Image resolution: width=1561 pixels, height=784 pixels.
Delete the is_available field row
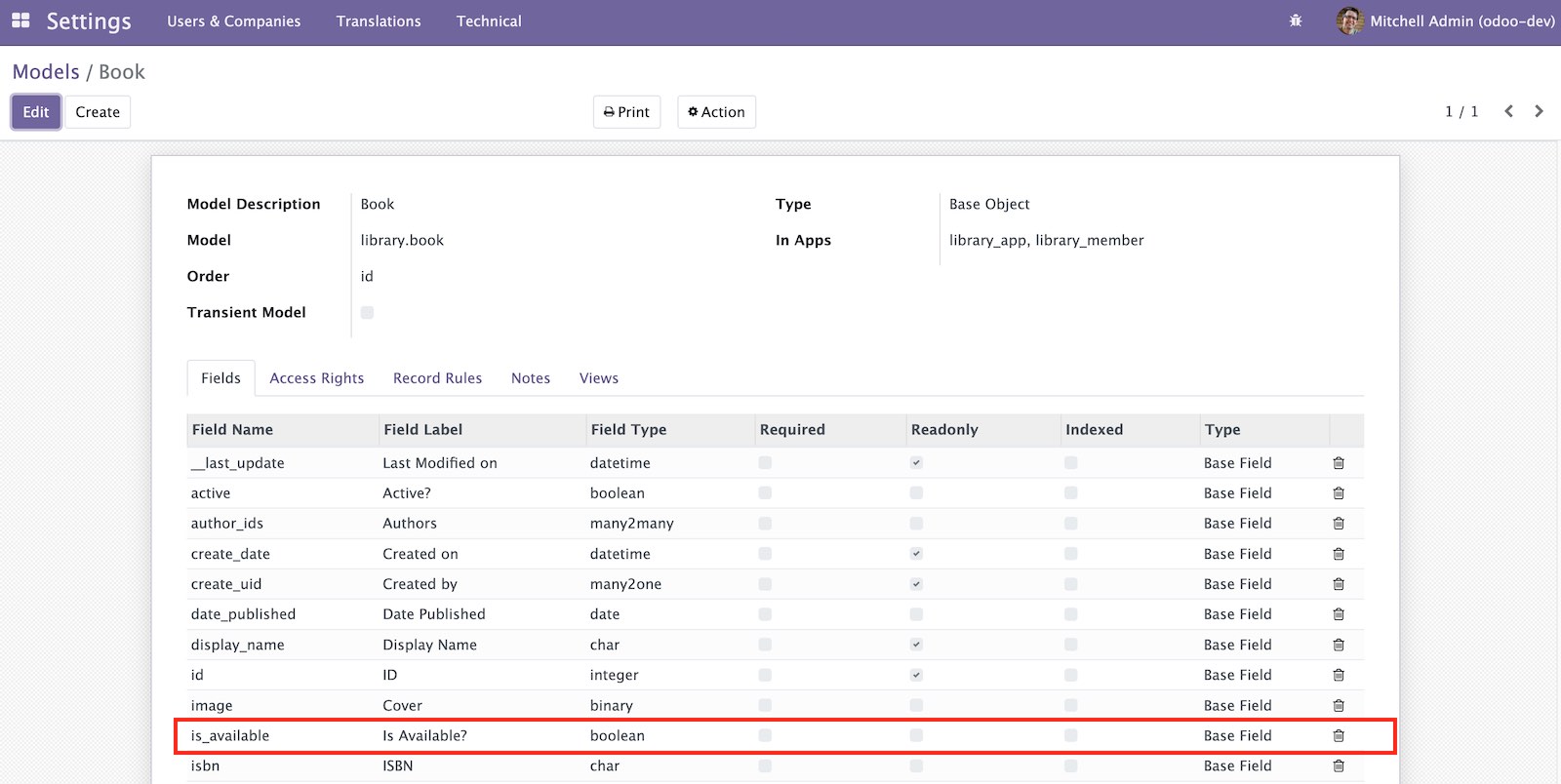(x=1339, y=735)
